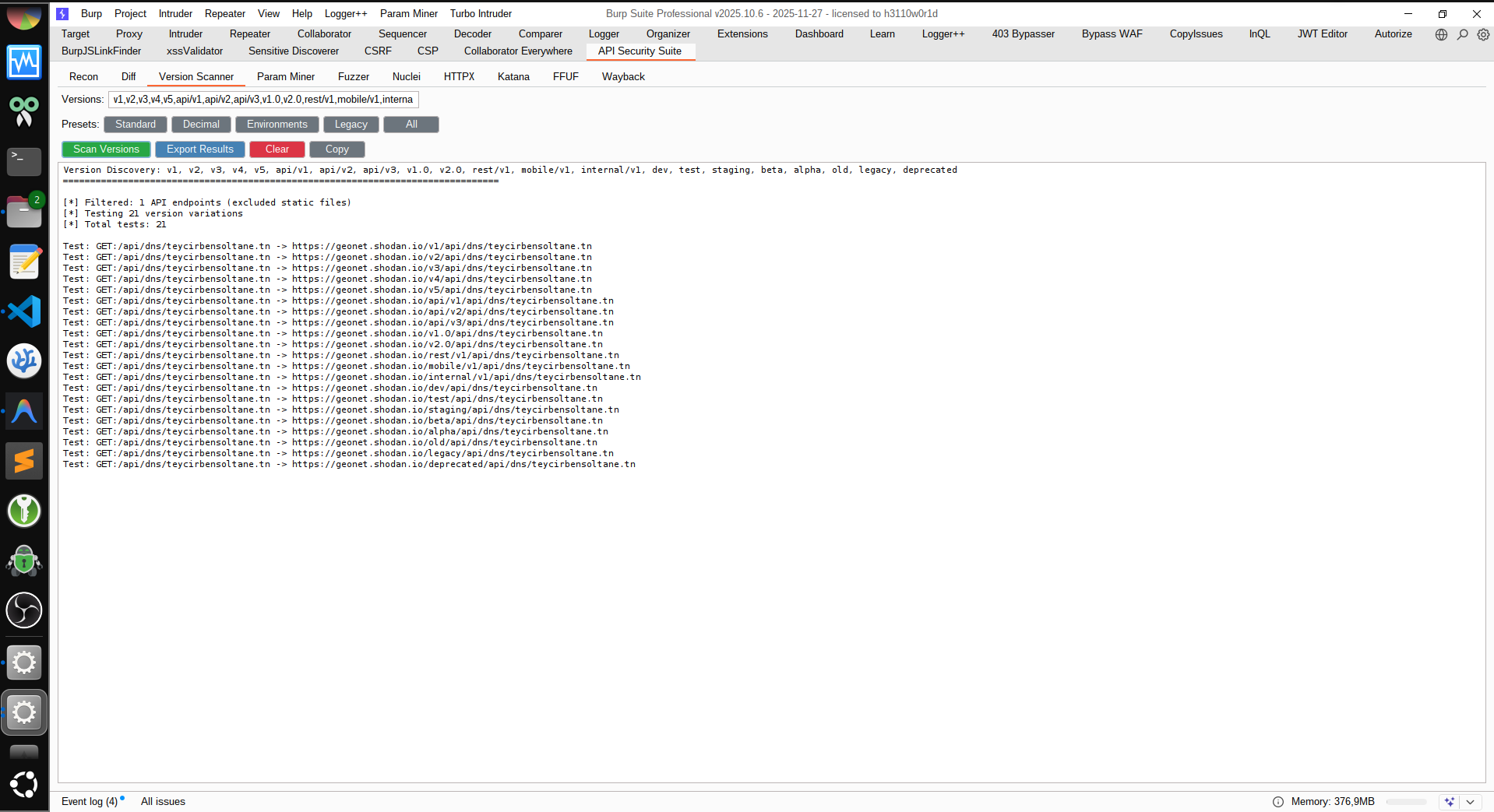Image resolution: width=1494 pixels, height=812 pixels.
Task: Open the System Monitor dock icon
Action: tap(24, 62)
